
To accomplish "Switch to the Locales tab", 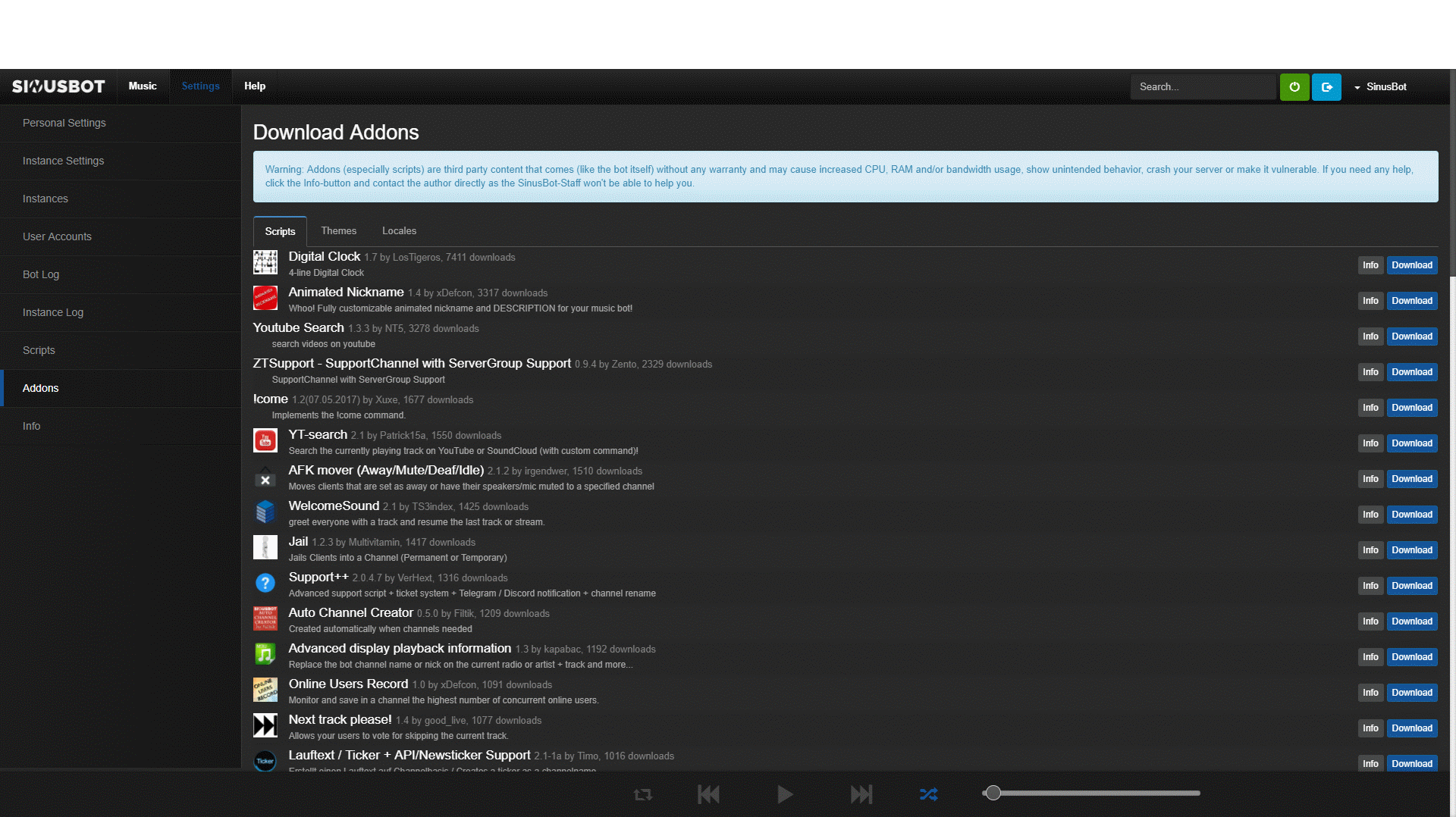I will point(399,231).
